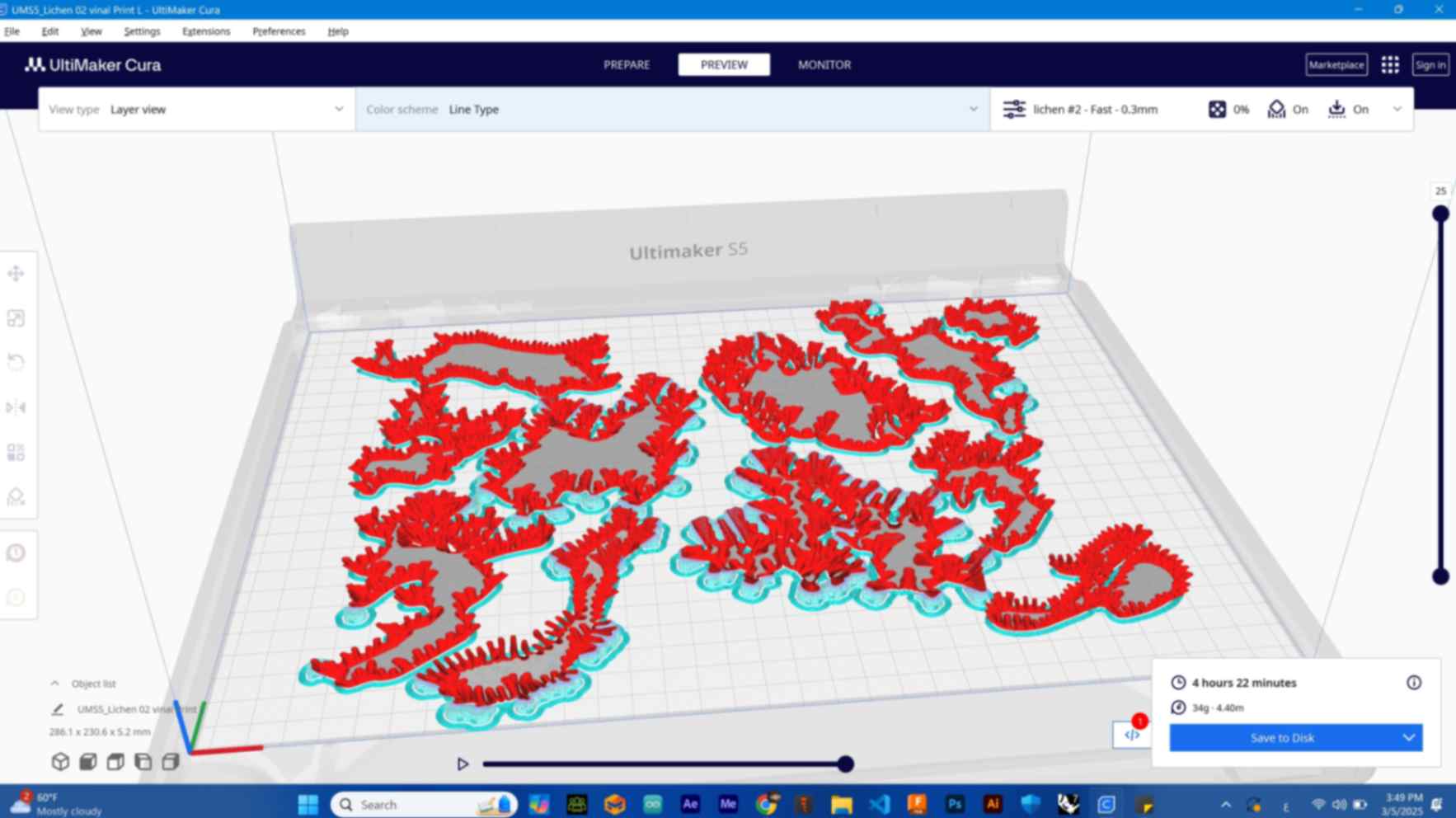
Task: Select the Mirror tool in left toolbar
Action: [x=16, y=407]
